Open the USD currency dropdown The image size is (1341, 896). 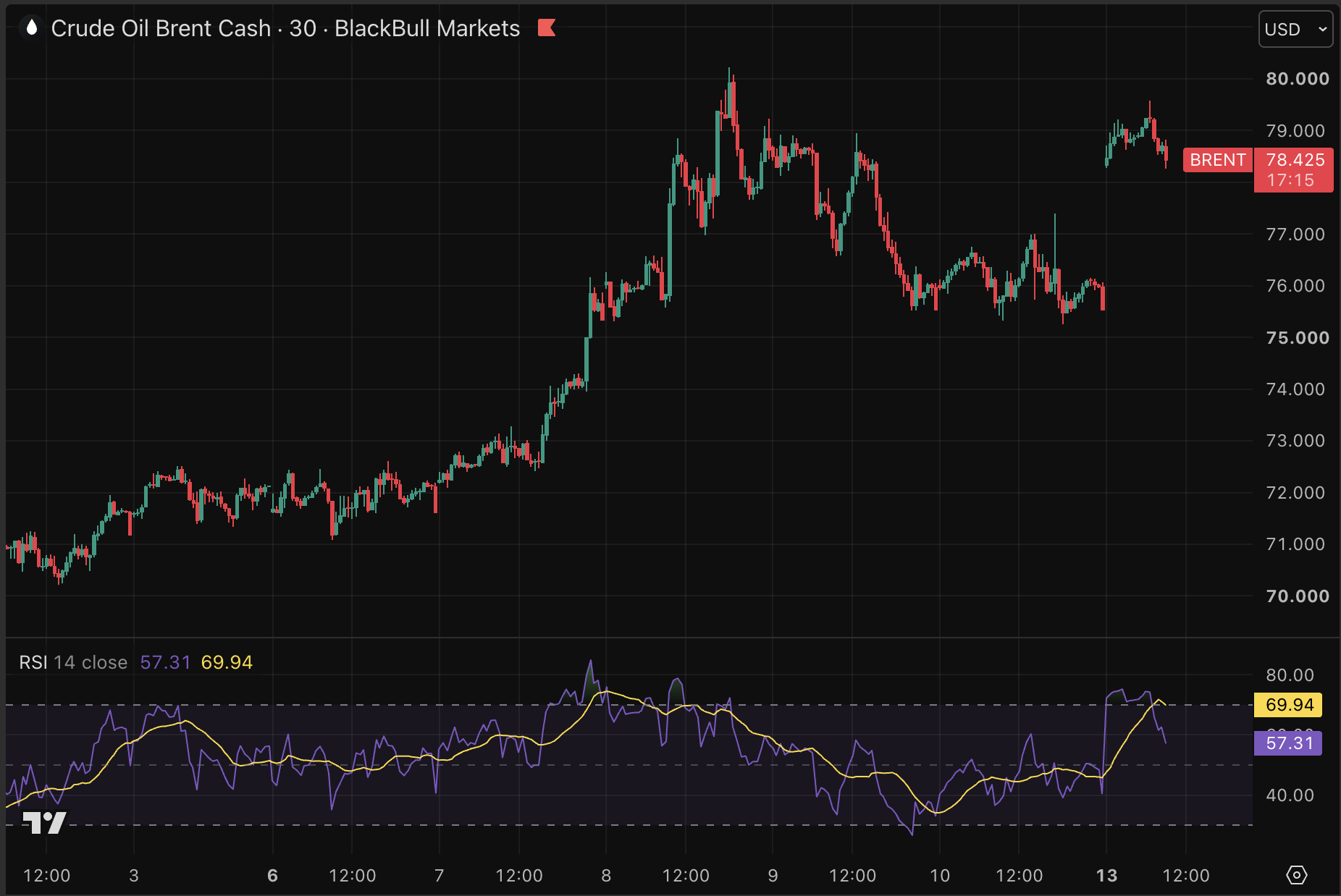point(1295,29)
